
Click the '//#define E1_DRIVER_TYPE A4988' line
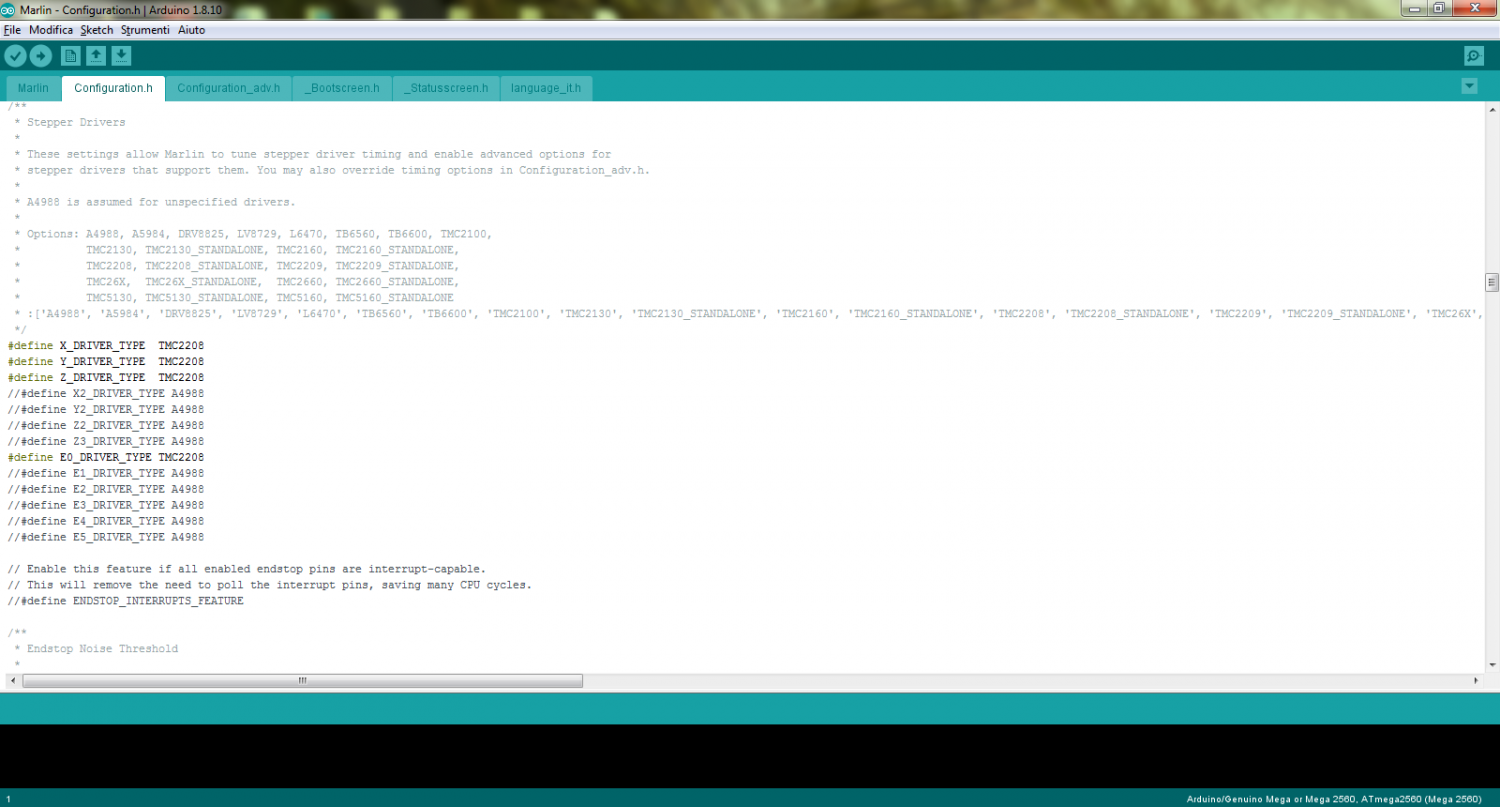tap(106, 473)
